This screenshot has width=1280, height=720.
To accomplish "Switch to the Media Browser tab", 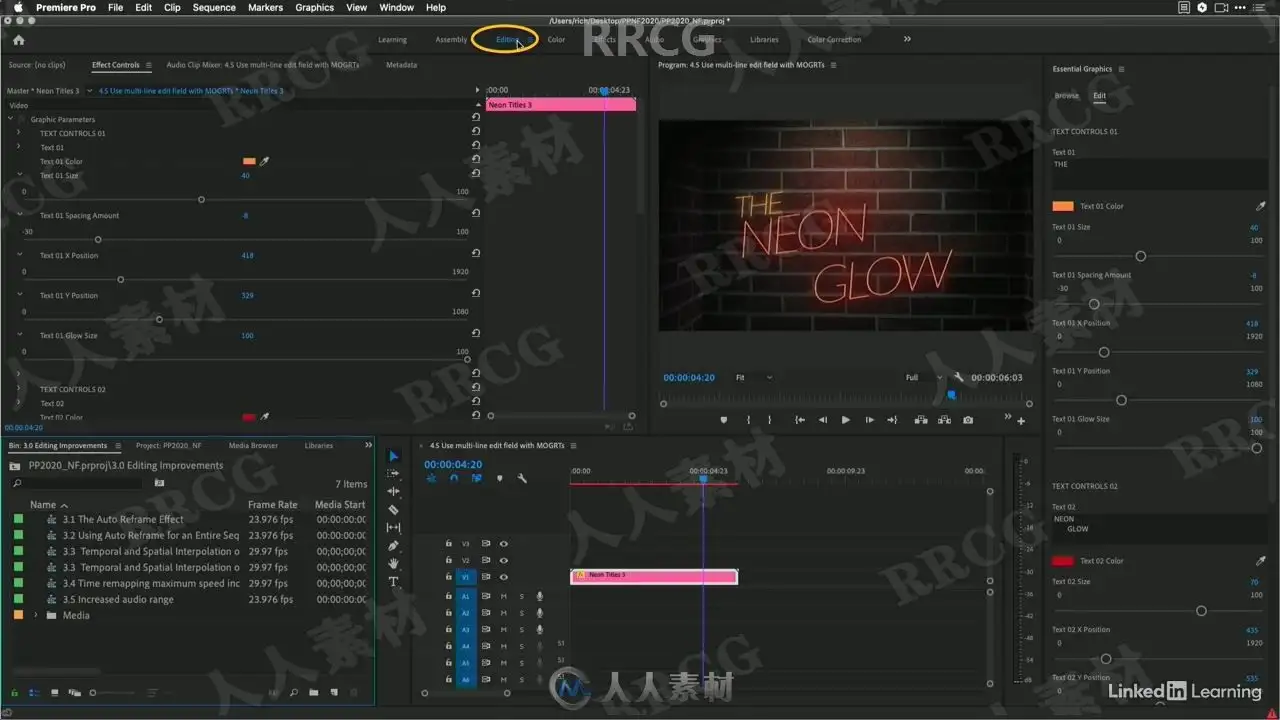I will (253, 445).
